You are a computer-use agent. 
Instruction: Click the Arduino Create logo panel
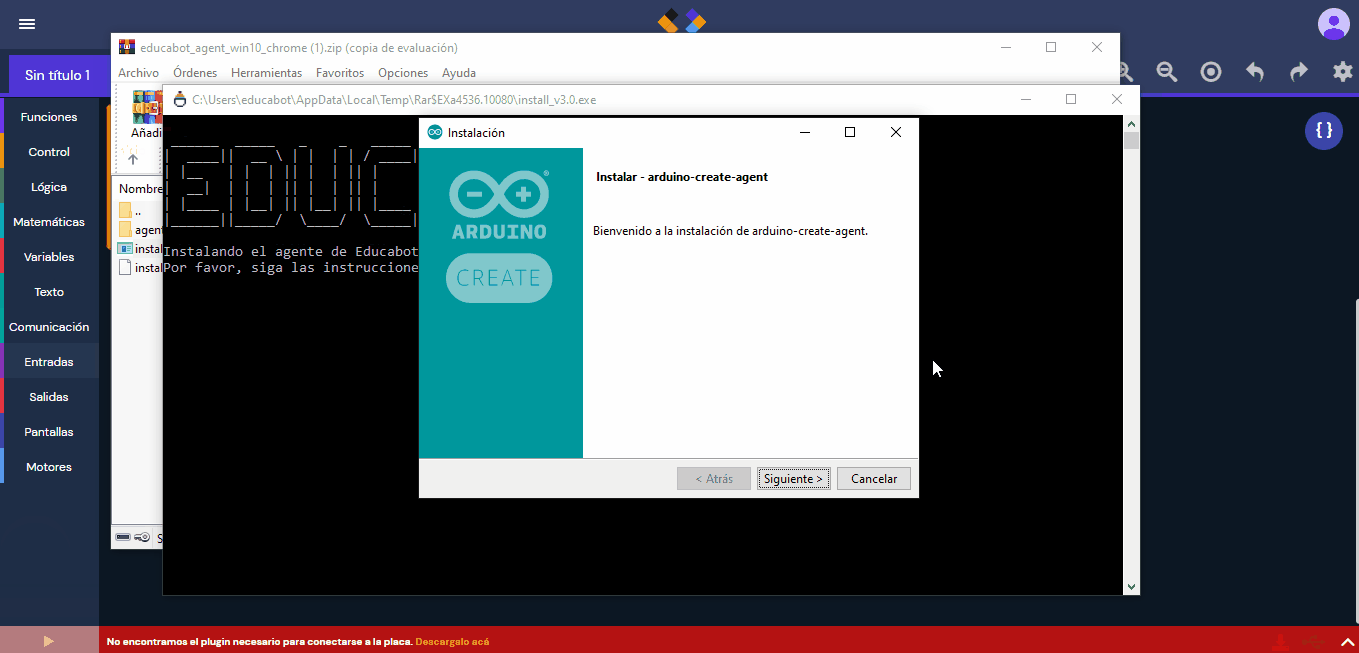[500, 303]
